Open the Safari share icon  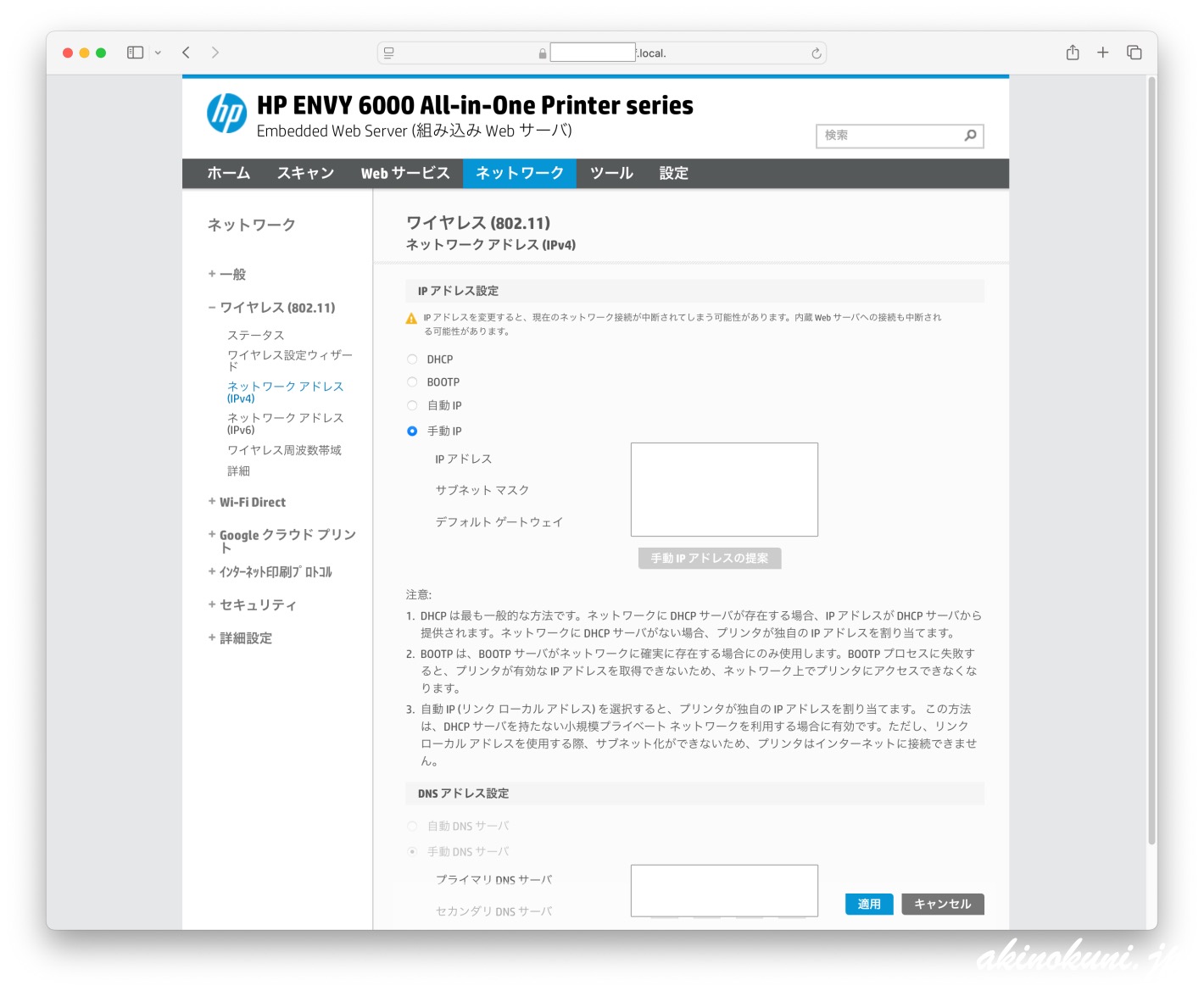[1073, 53]
